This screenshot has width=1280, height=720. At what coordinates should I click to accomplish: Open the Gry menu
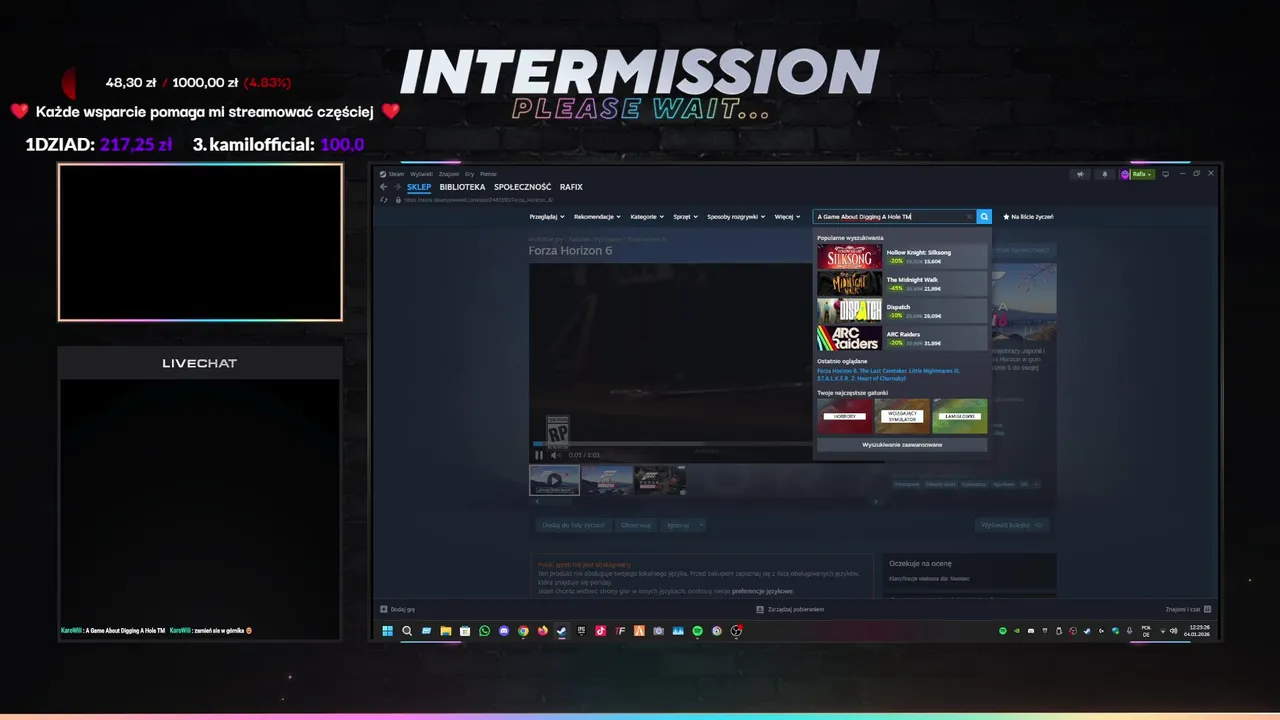click(469, 174)
